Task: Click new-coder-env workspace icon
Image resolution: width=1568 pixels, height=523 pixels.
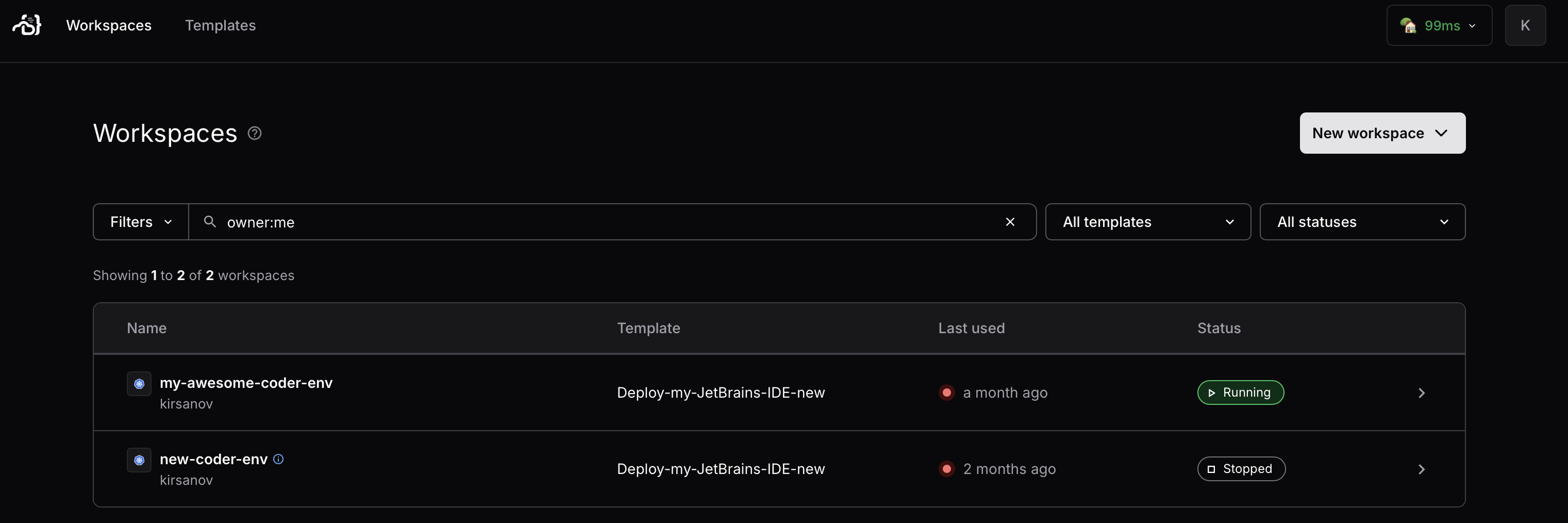Action: [x=139, y=460]
